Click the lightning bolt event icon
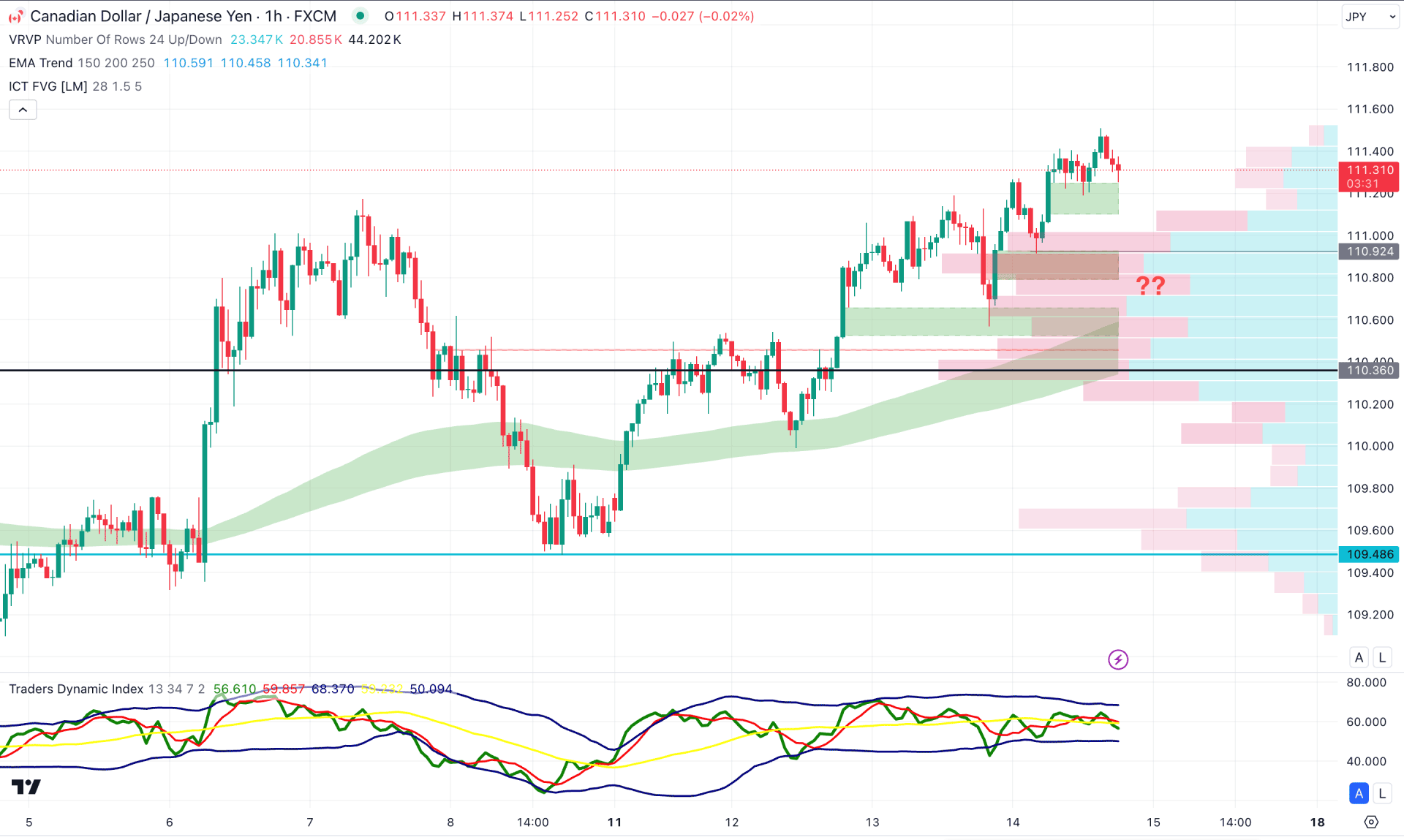The width and height of the screenshot is (1404, 840). 1118,659
